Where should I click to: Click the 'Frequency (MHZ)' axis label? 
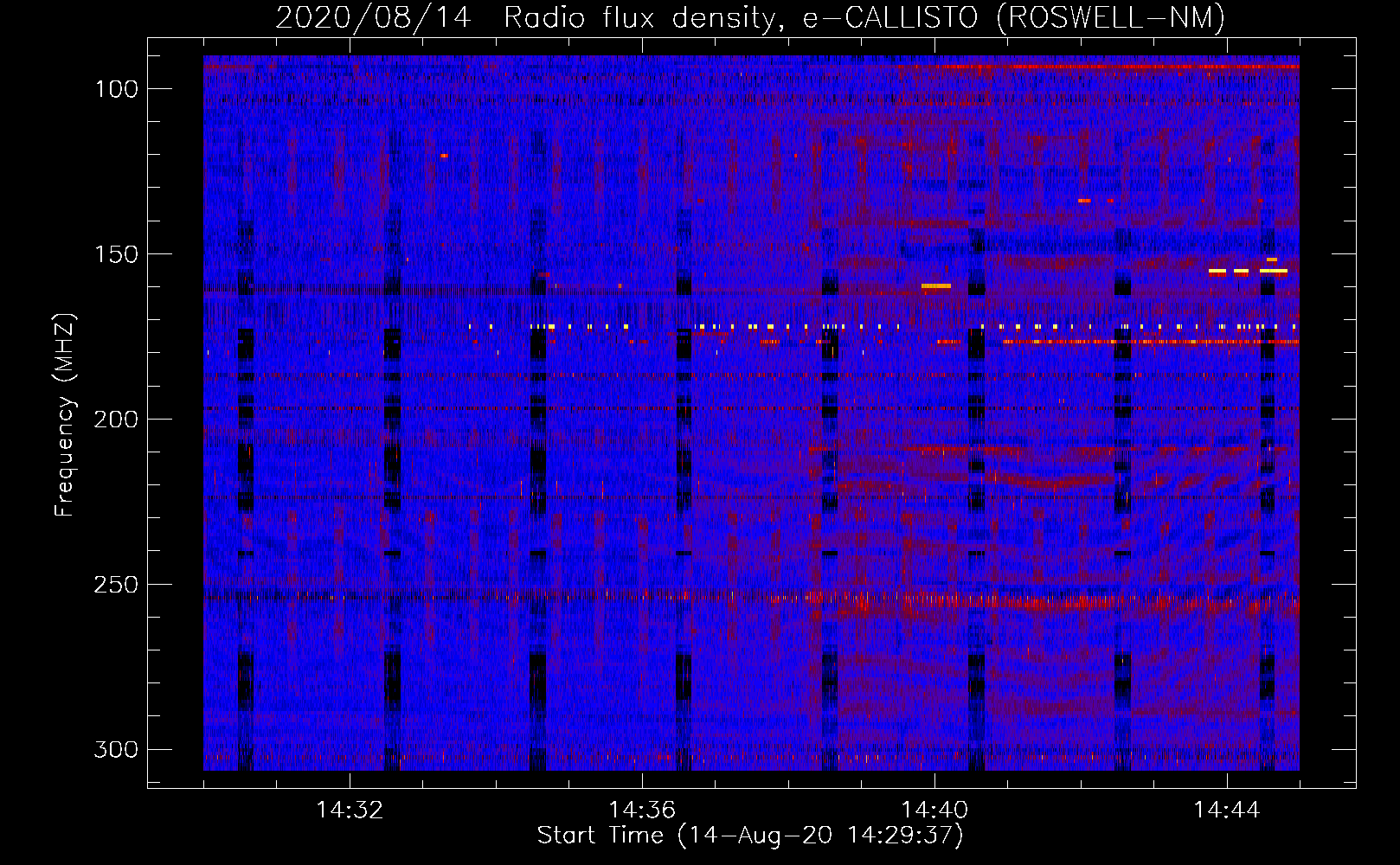point(65,414)
